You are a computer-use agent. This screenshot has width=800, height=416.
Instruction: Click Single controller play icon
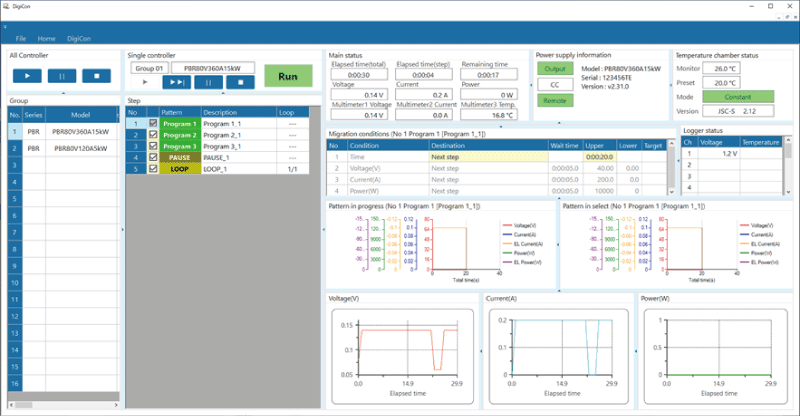click(x=145, y=82)
